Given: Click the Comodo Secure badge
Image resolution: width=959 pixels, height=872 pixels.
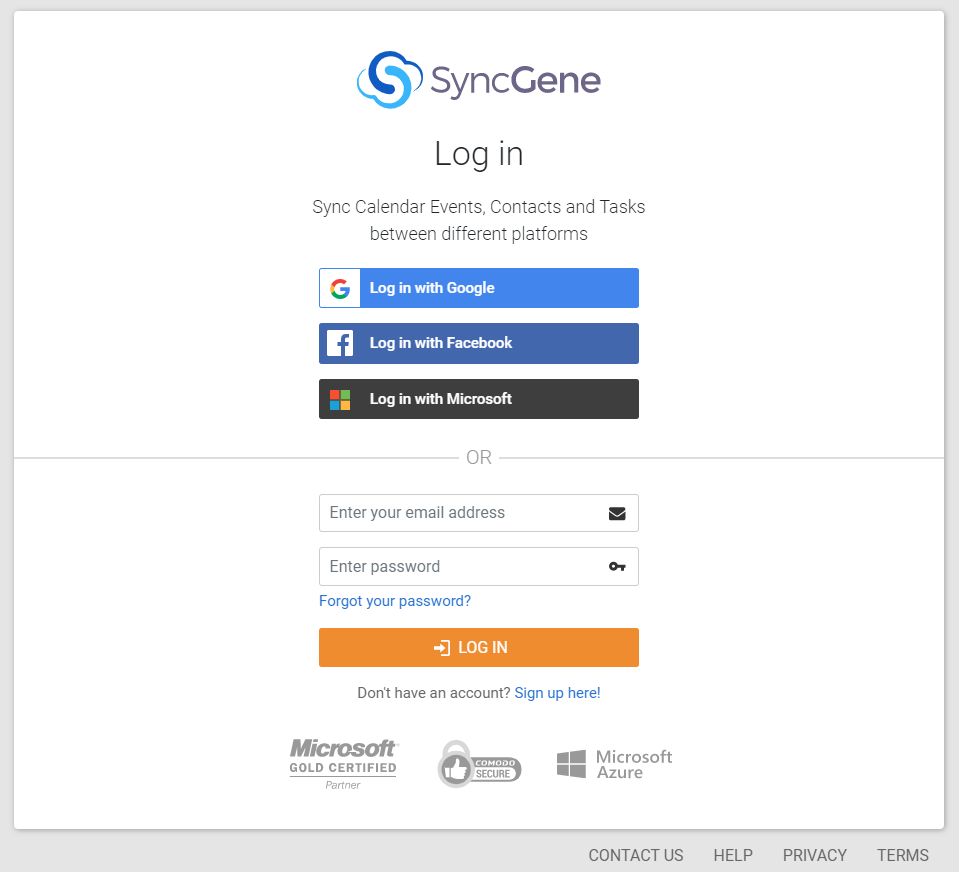Looking at the screenshot, I should (480, 764).
